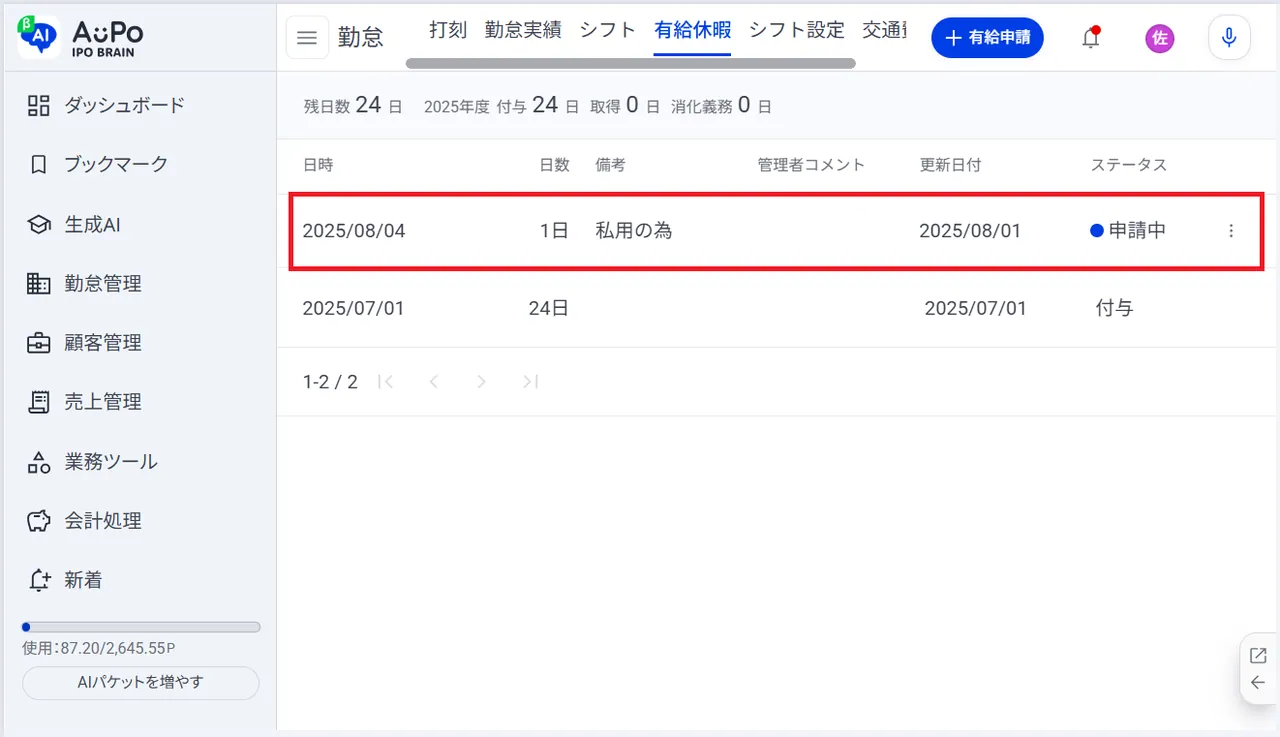Go to the last page of results
The height and width of the screenshot is (737, 1280).
pos(531,381)
